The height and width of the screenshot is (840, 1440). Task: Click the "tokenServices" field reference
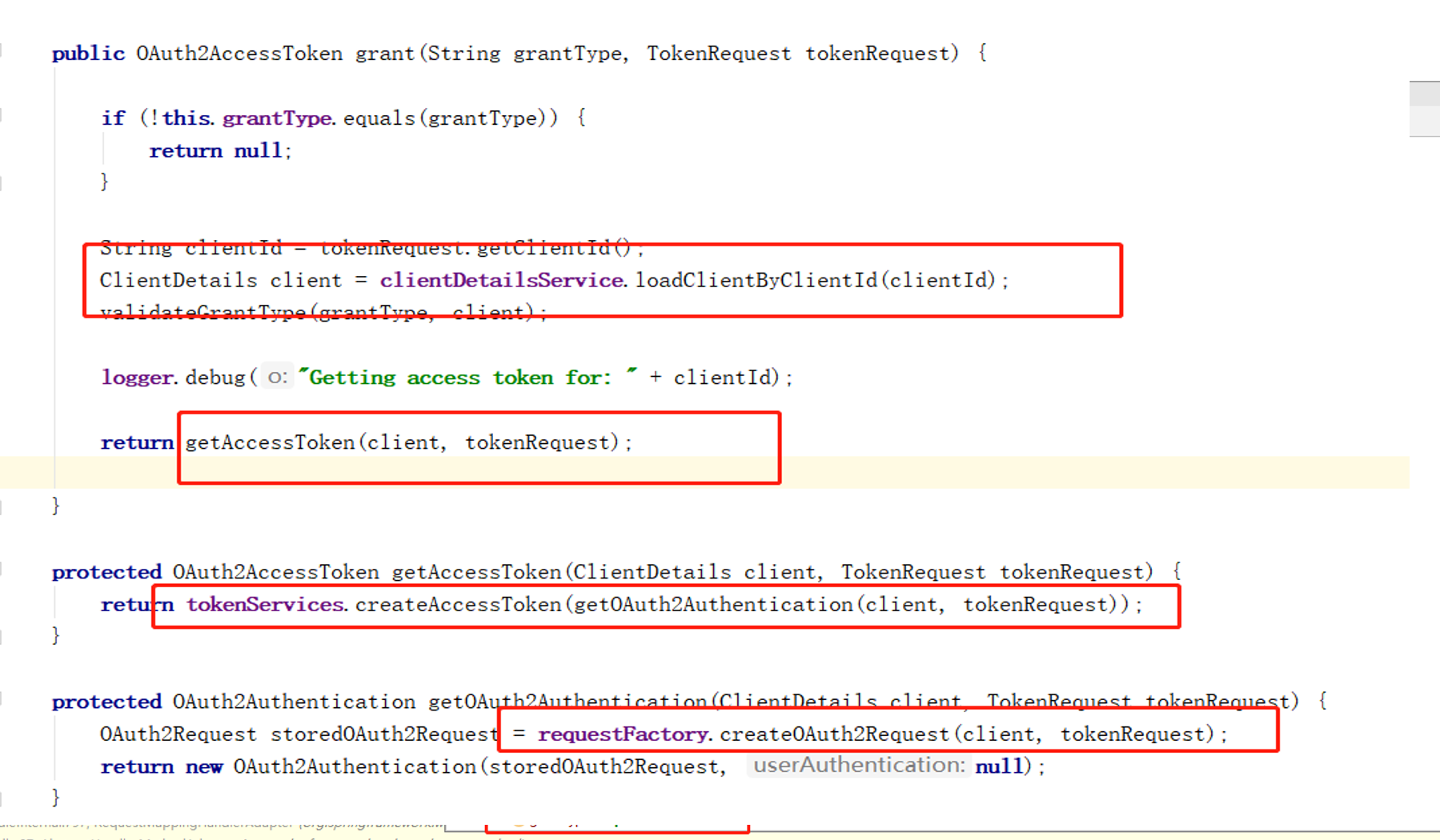point(265,605)
